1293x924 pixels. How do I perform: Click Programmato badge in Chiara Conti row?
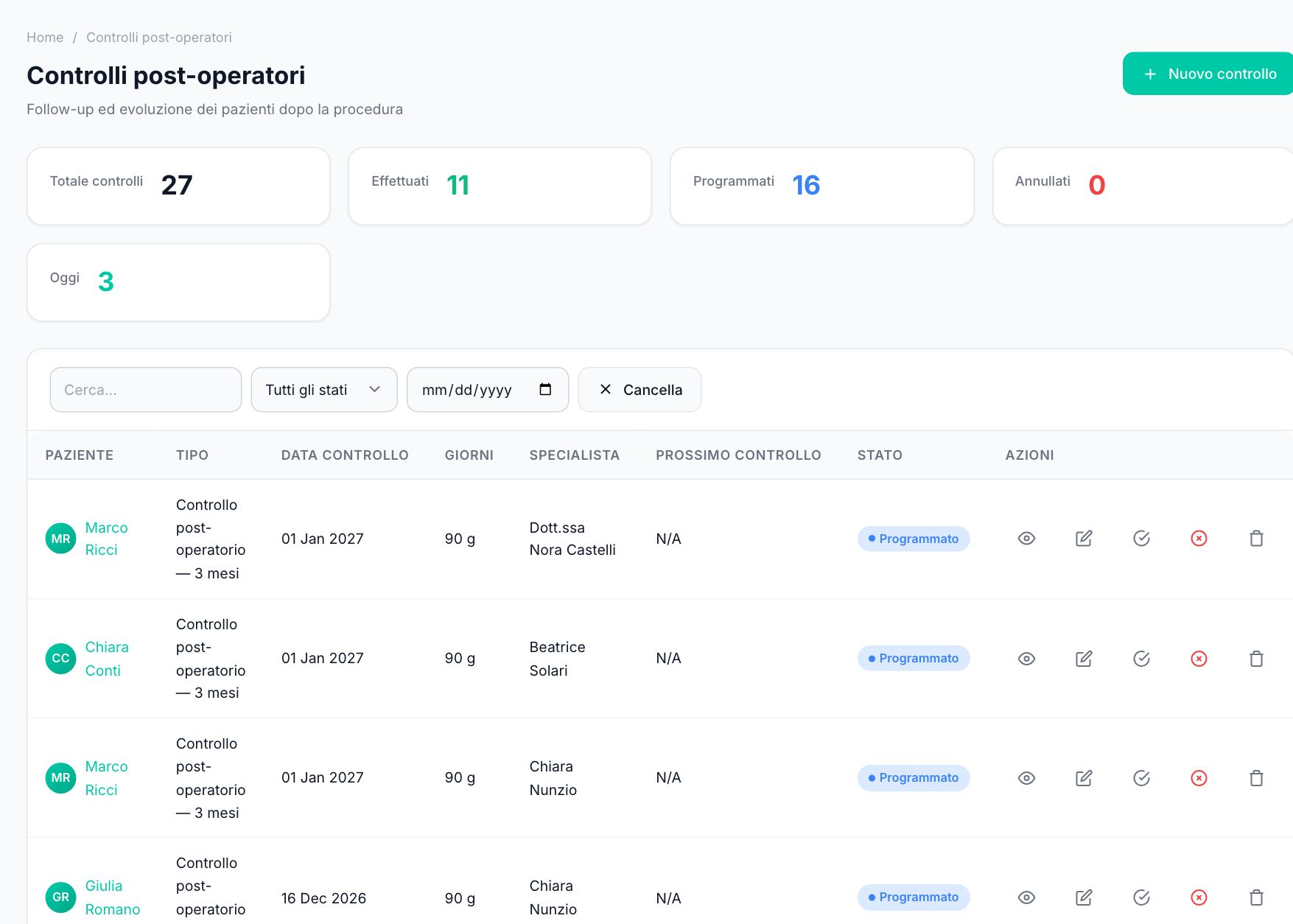pyautogui.click(x=914, y=658)
